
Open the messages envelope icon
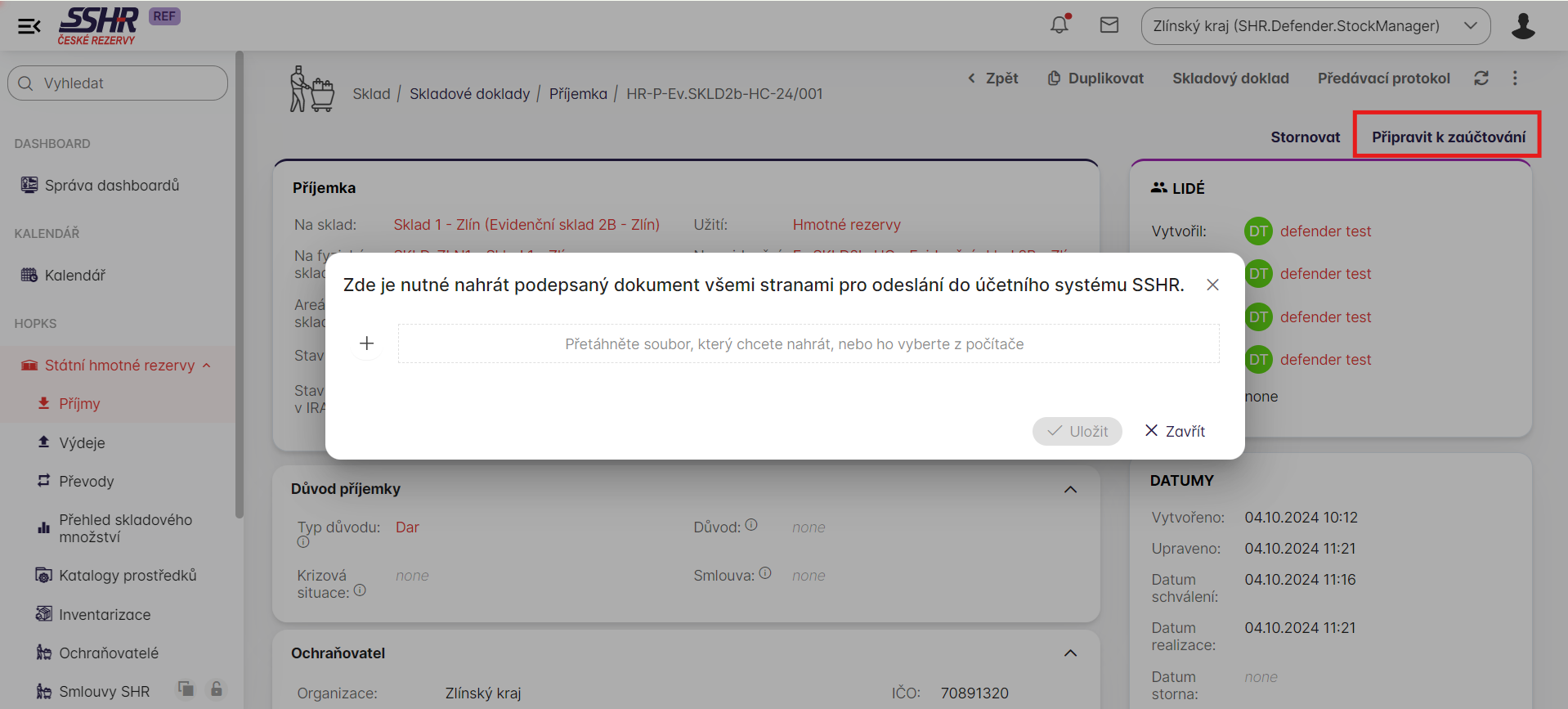click(x=1109, y=25)
